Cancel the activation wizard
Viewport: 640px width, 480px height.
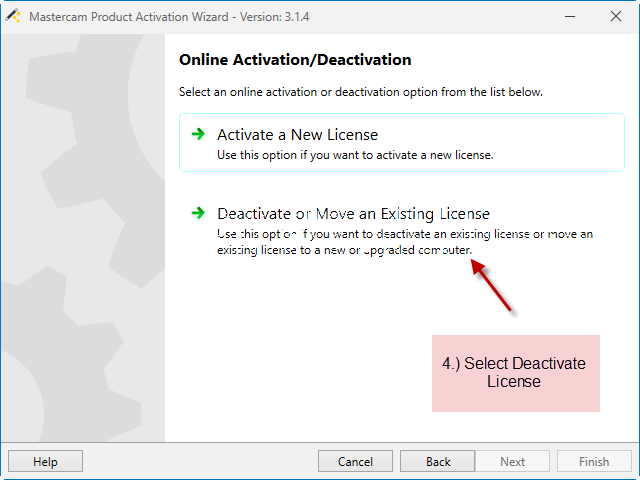[x=355, y=461]
